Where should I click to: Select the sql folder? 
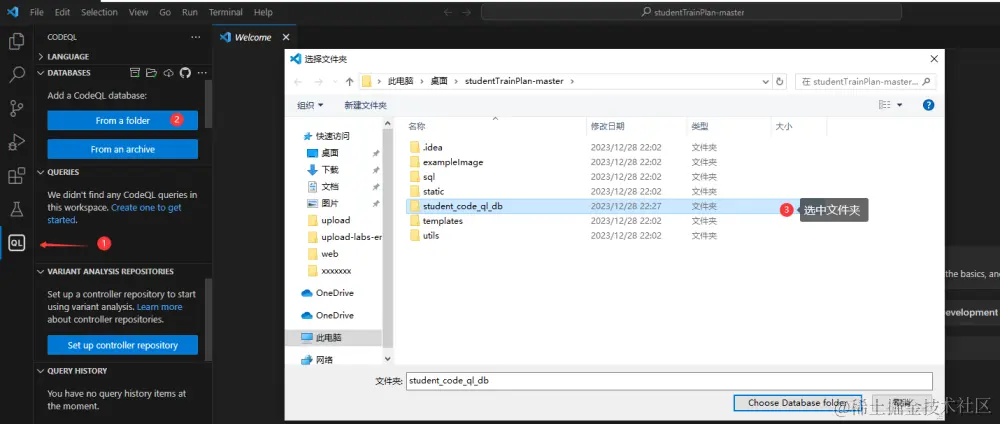(x=422, y=177)
